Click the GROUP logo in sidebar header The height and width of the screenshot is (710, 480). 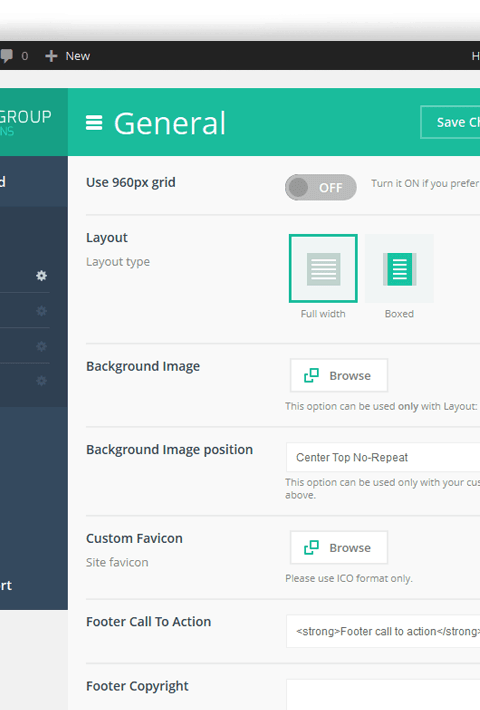coord(25,122)
